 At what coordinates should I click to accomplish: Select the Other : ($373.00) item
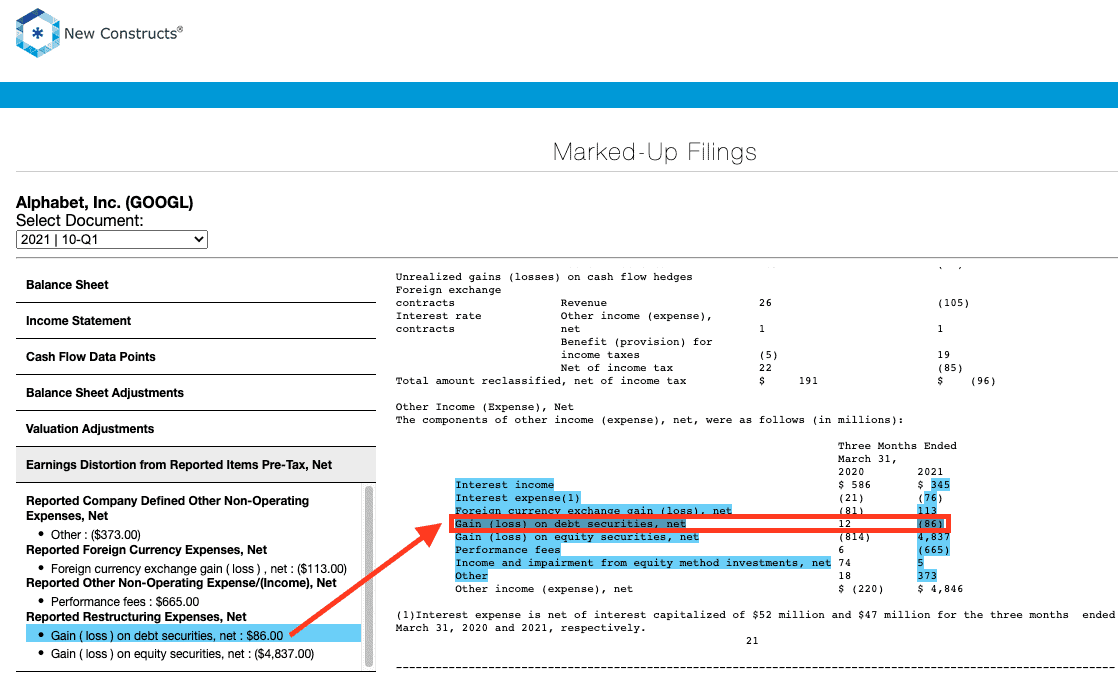(x=96, y=535)
